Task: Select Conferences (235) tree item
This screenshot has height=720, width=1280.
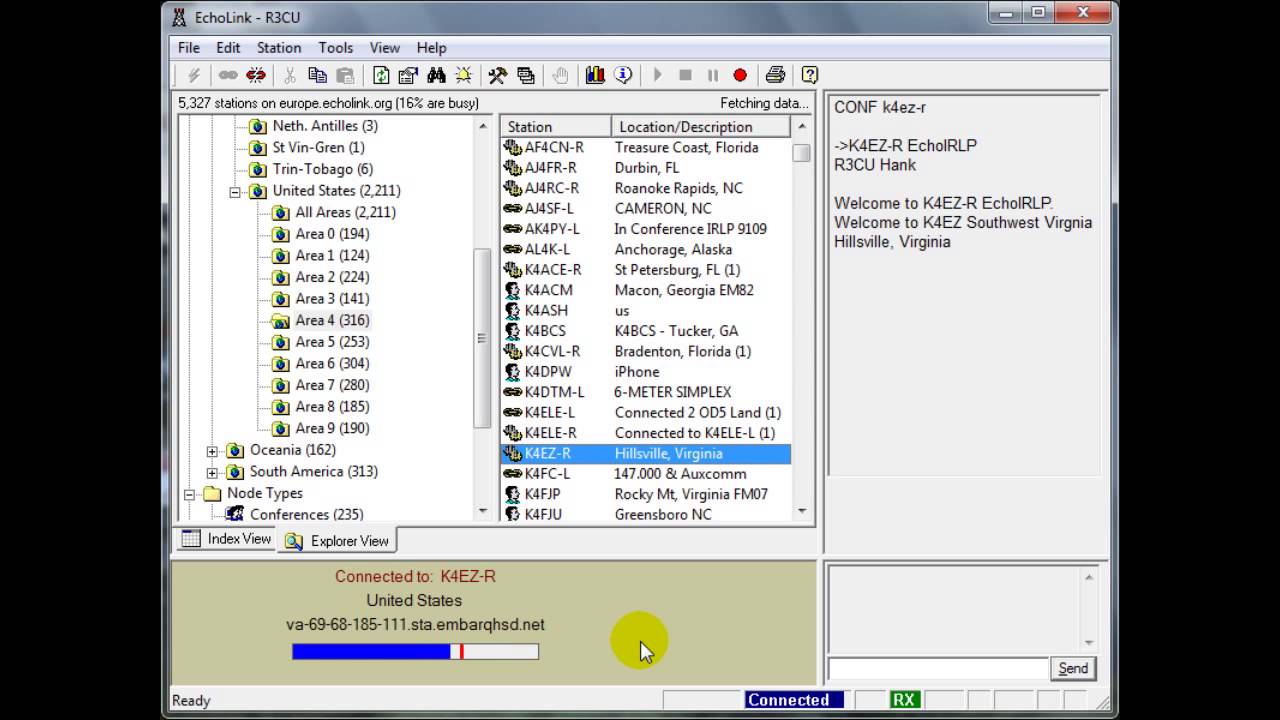Action: [x=306, y=514]
